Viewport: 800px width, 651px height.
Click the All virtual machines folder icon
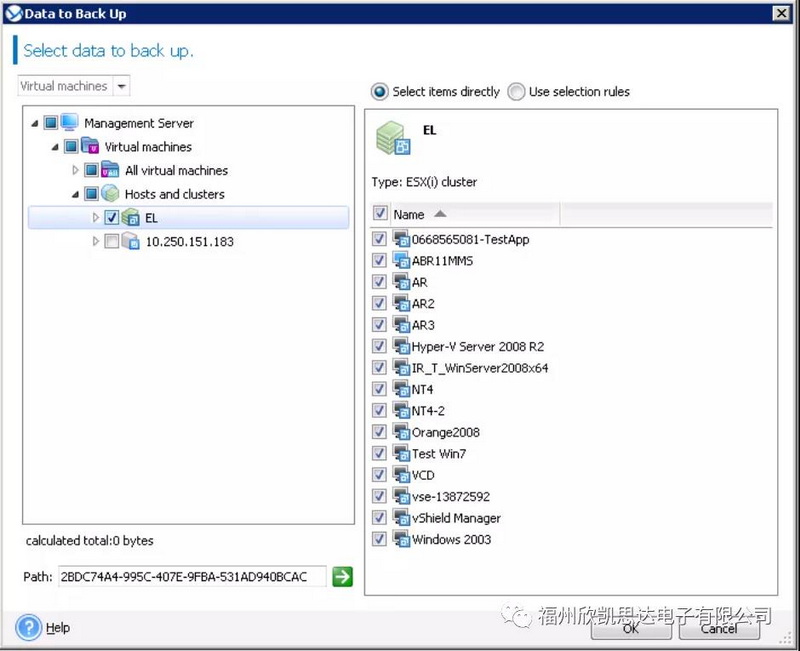110,171
